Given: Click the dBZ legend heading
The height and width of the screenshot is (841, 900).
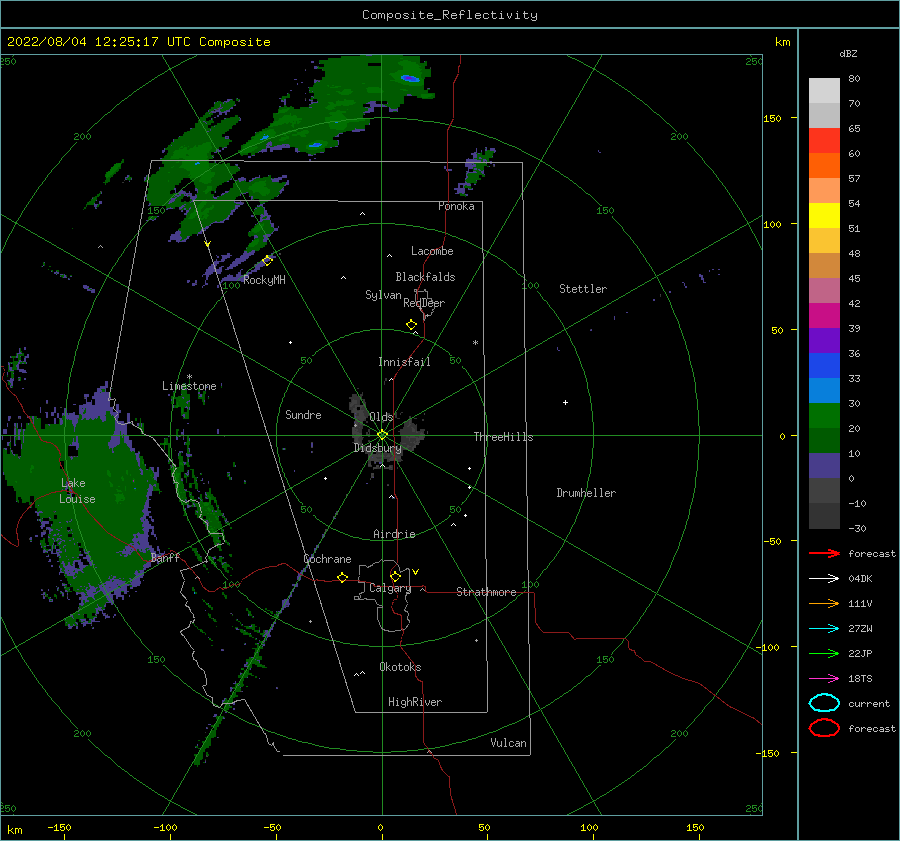Looking at the screenshot, I should (848, 53).
